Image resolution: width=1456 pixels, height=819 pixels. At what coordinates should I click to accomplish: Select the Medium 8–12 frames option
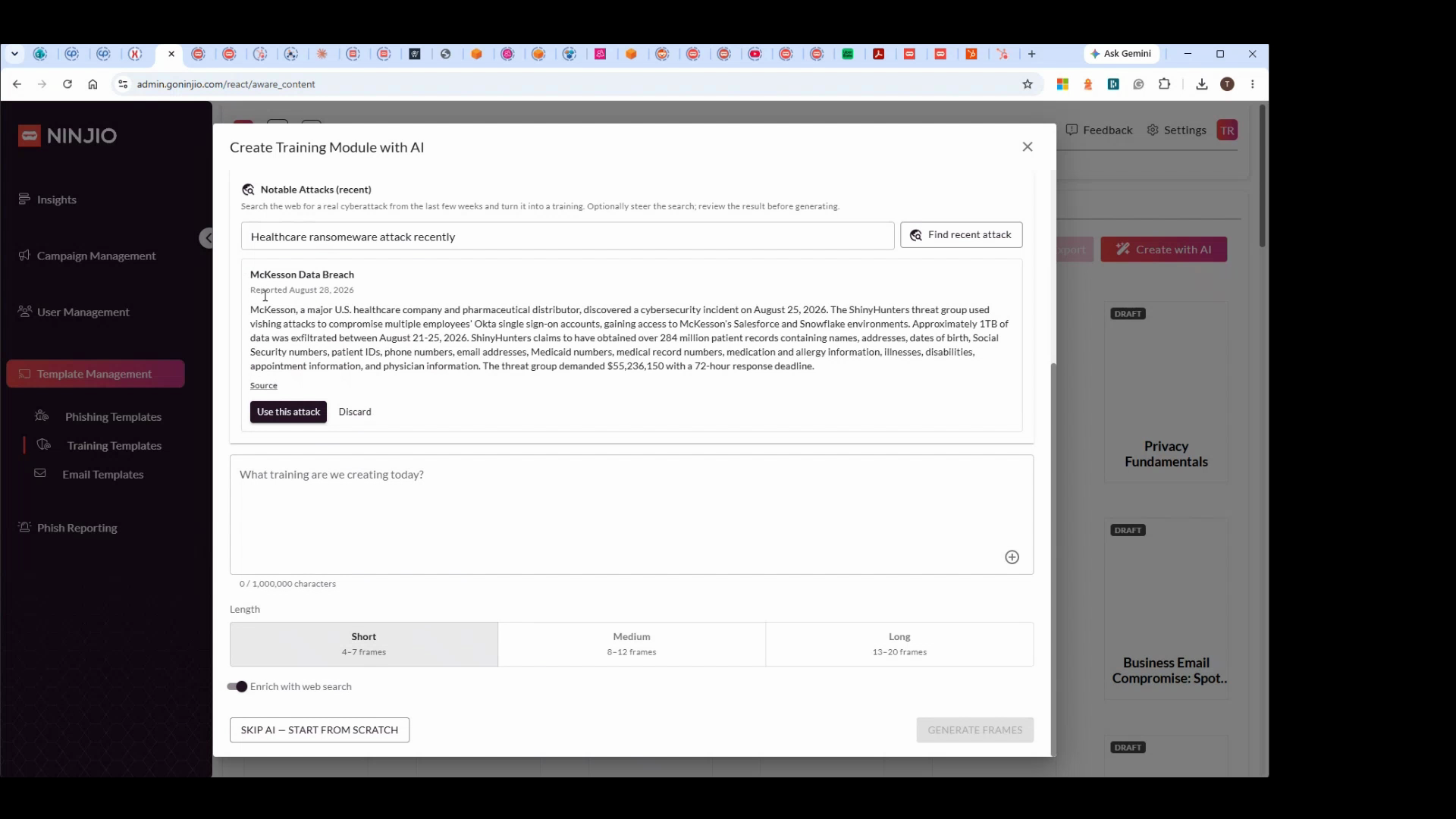click(632, 645)
